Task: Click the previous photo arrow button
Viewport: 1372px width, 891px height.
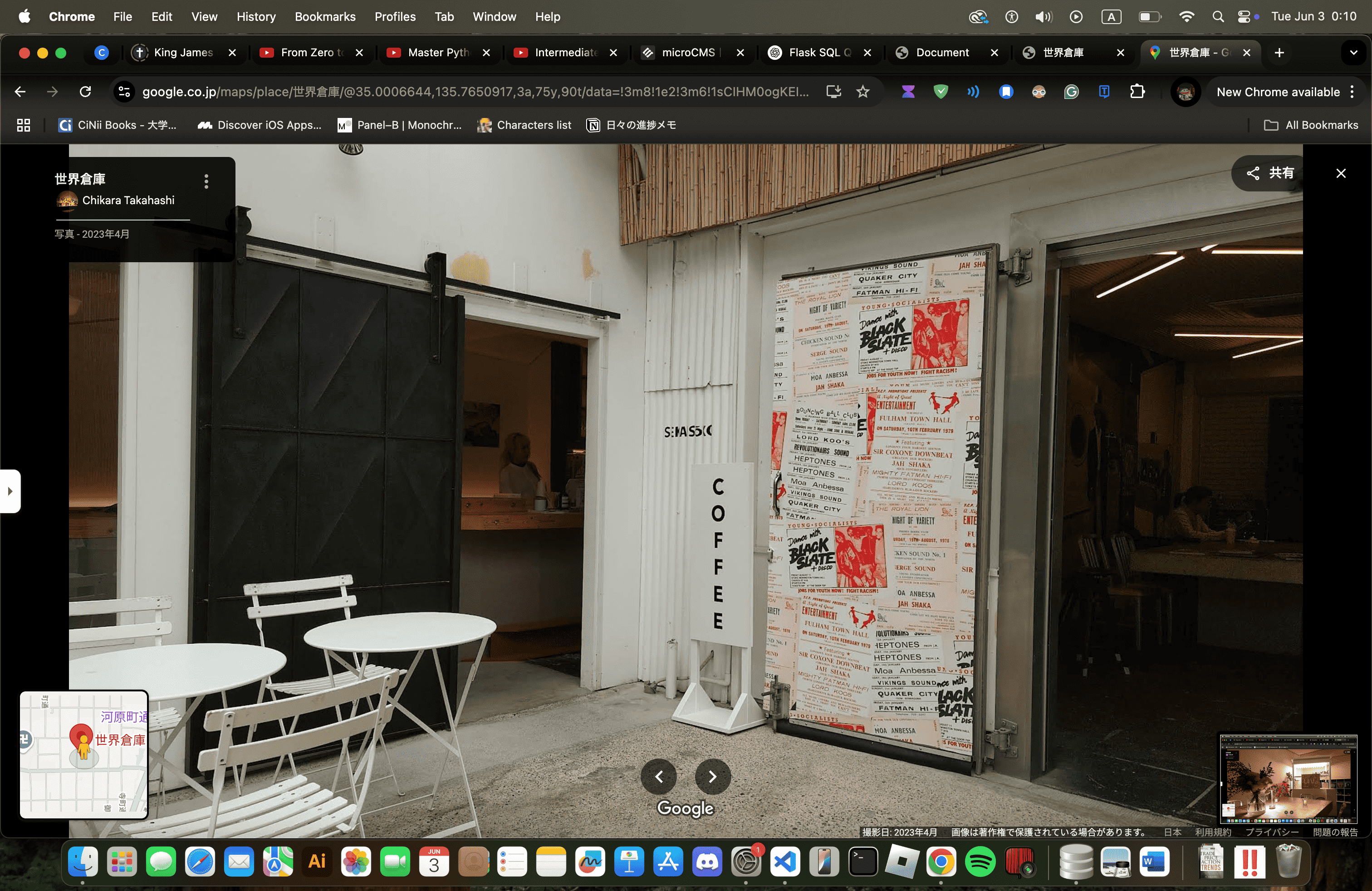Action: (659, 776)
